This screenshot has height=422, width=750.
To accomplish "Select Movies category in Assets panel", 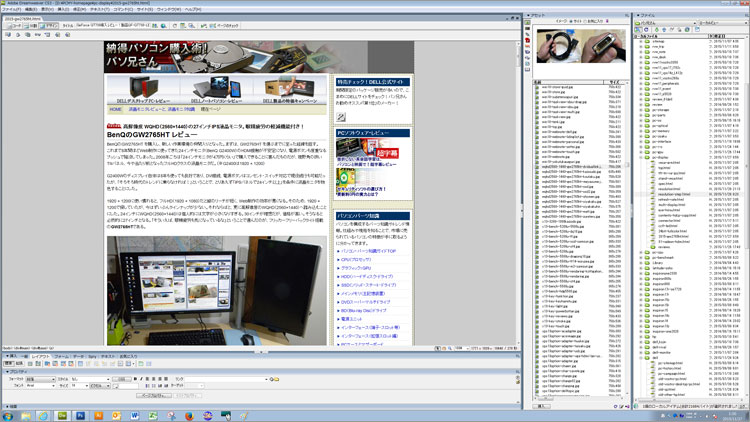I will 528,52.
